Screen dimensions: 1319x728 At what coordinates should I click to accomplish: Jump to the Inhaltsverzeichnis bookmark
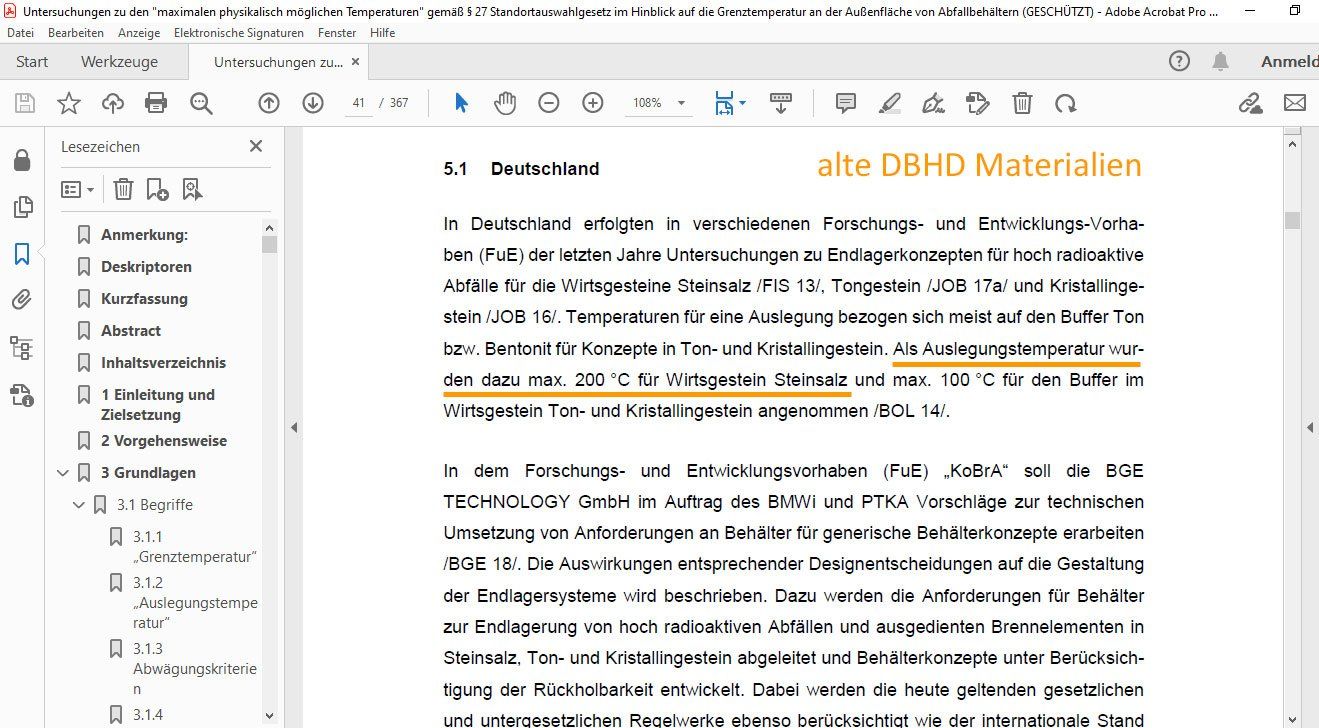coord(163,362)
